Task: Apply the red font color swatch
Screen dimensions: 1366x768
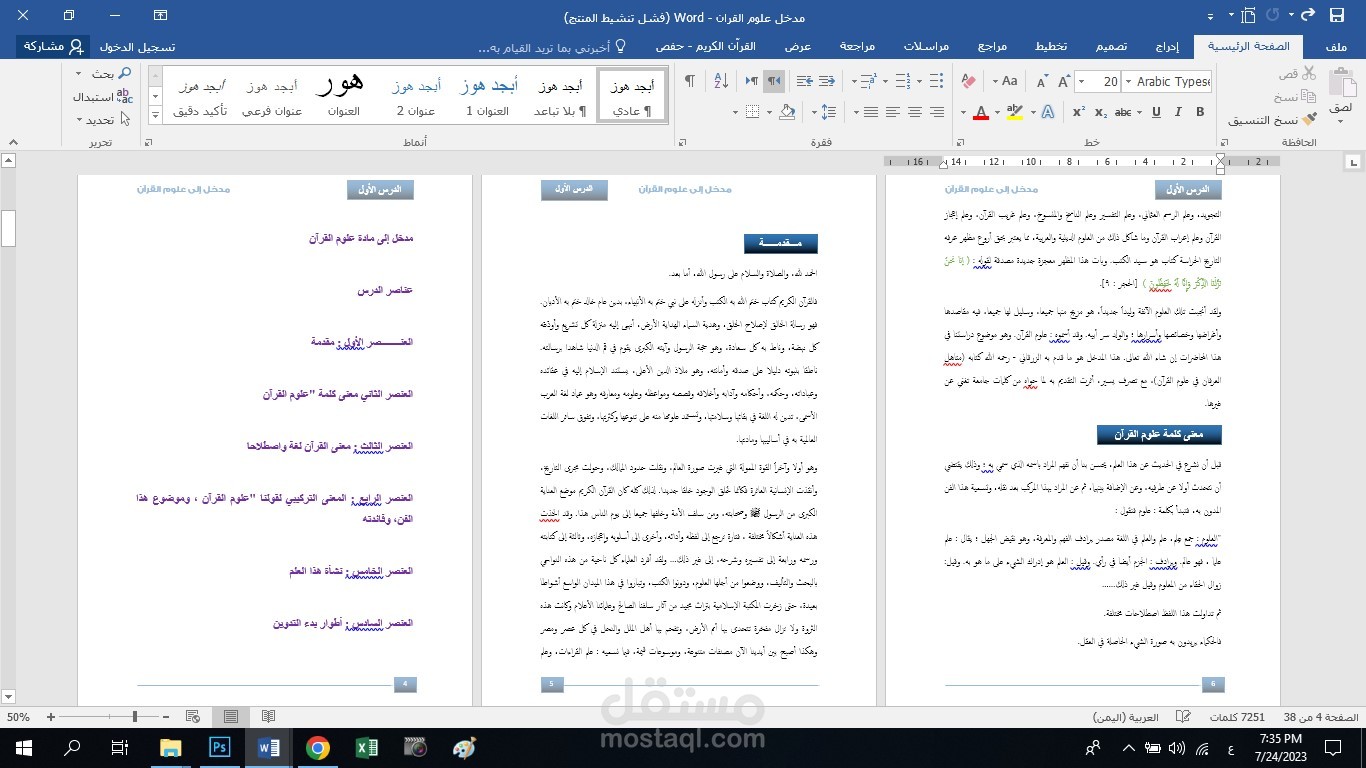Action: (980, 111)
